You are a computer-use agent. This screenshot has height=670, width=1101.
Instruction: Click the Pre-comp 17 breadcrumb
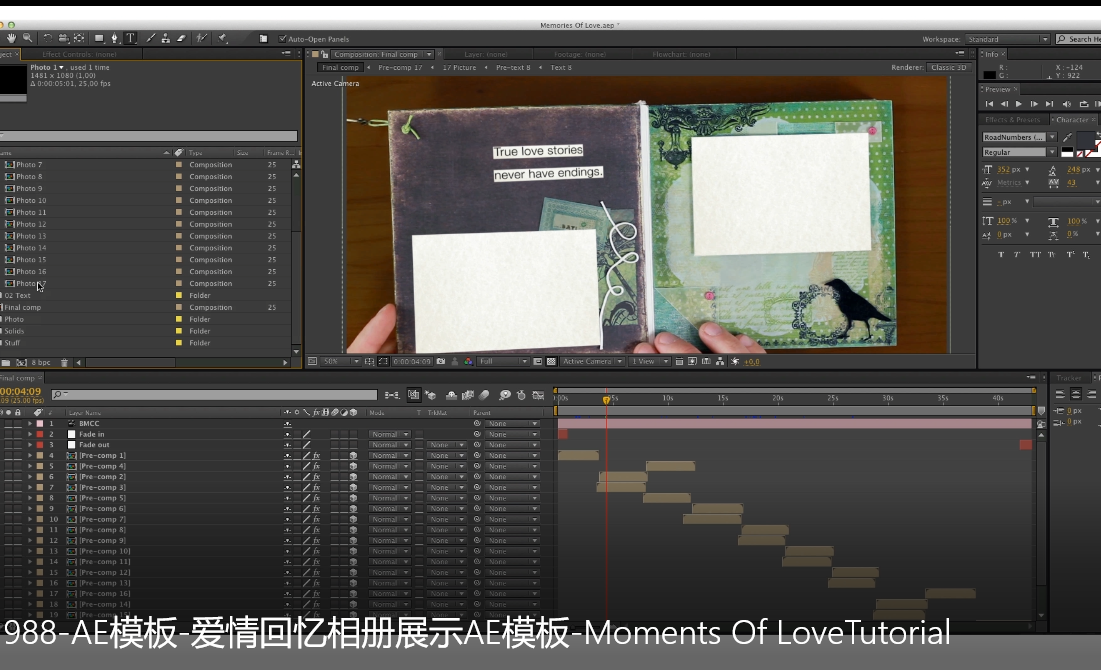[x=400, y=67]
